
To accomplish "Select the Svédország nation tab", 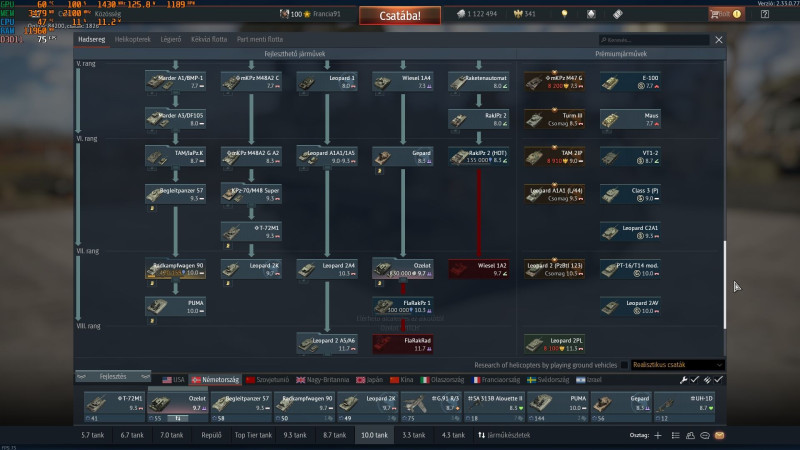I will point(548,380).
